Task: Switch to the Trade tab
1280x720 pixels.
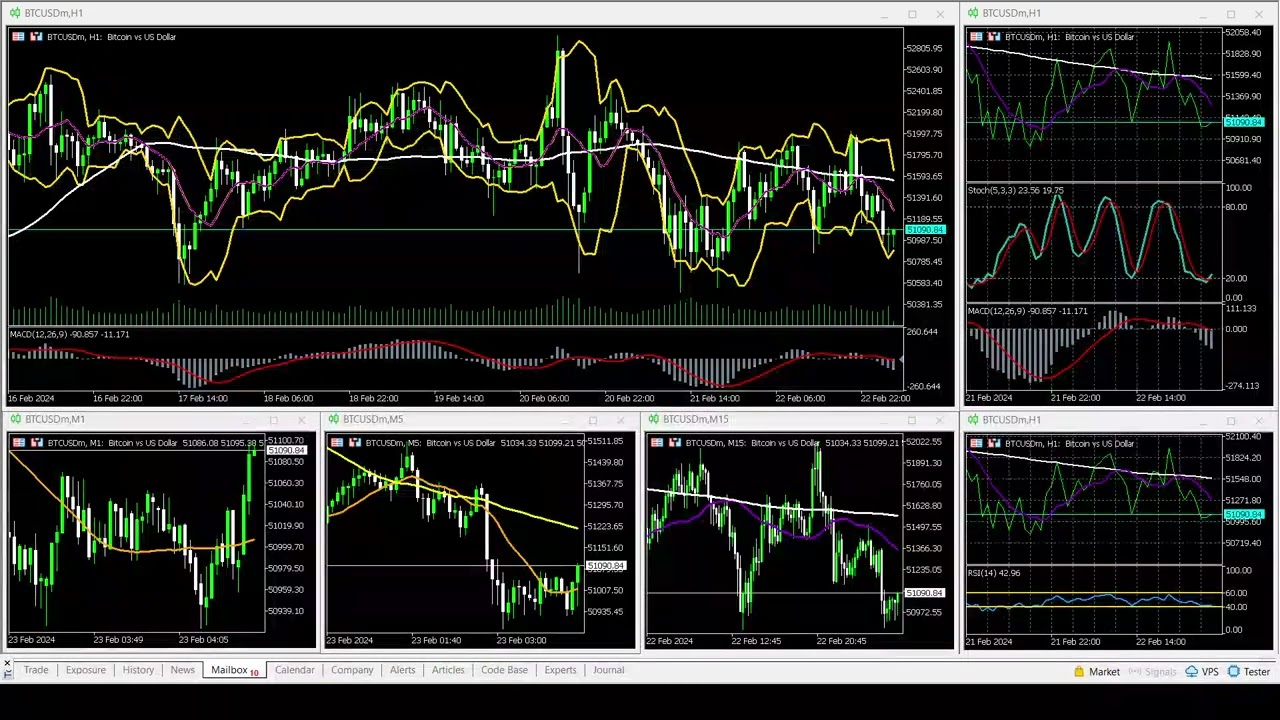Action: pos(36,670)
